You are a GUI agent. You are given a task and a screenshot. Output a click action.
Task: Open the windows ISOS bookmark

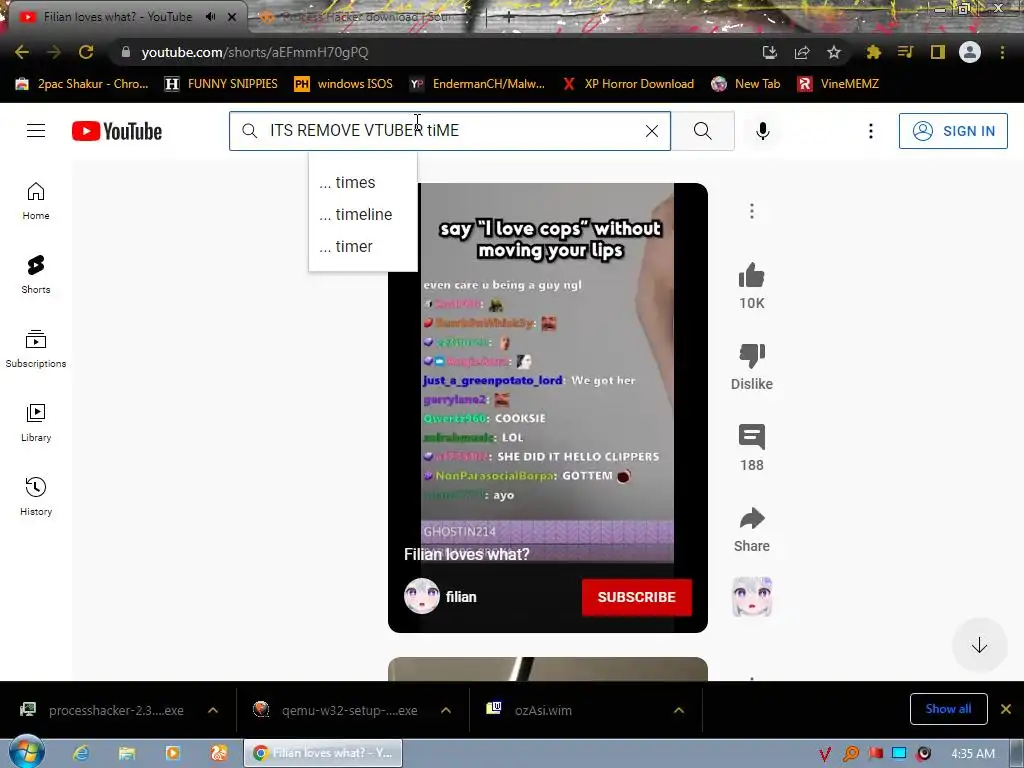[344, 84]
